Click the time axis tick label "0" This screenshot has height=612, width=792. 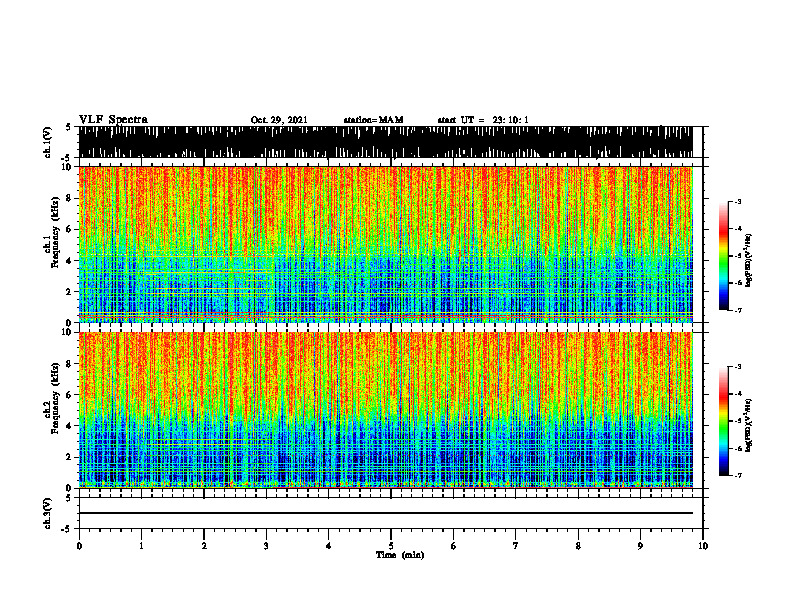click(x=79, y=546)
